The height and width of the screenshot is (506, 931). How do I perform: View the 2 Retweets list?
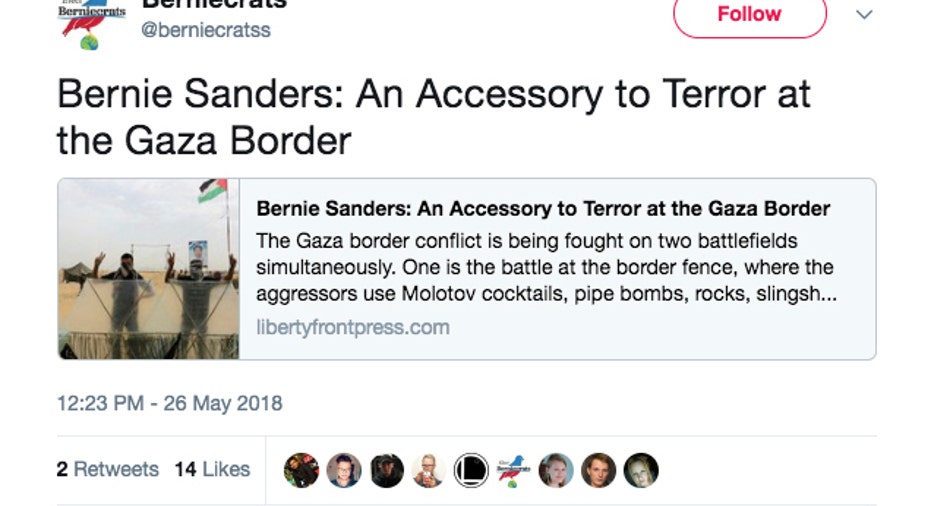[107, 469]
